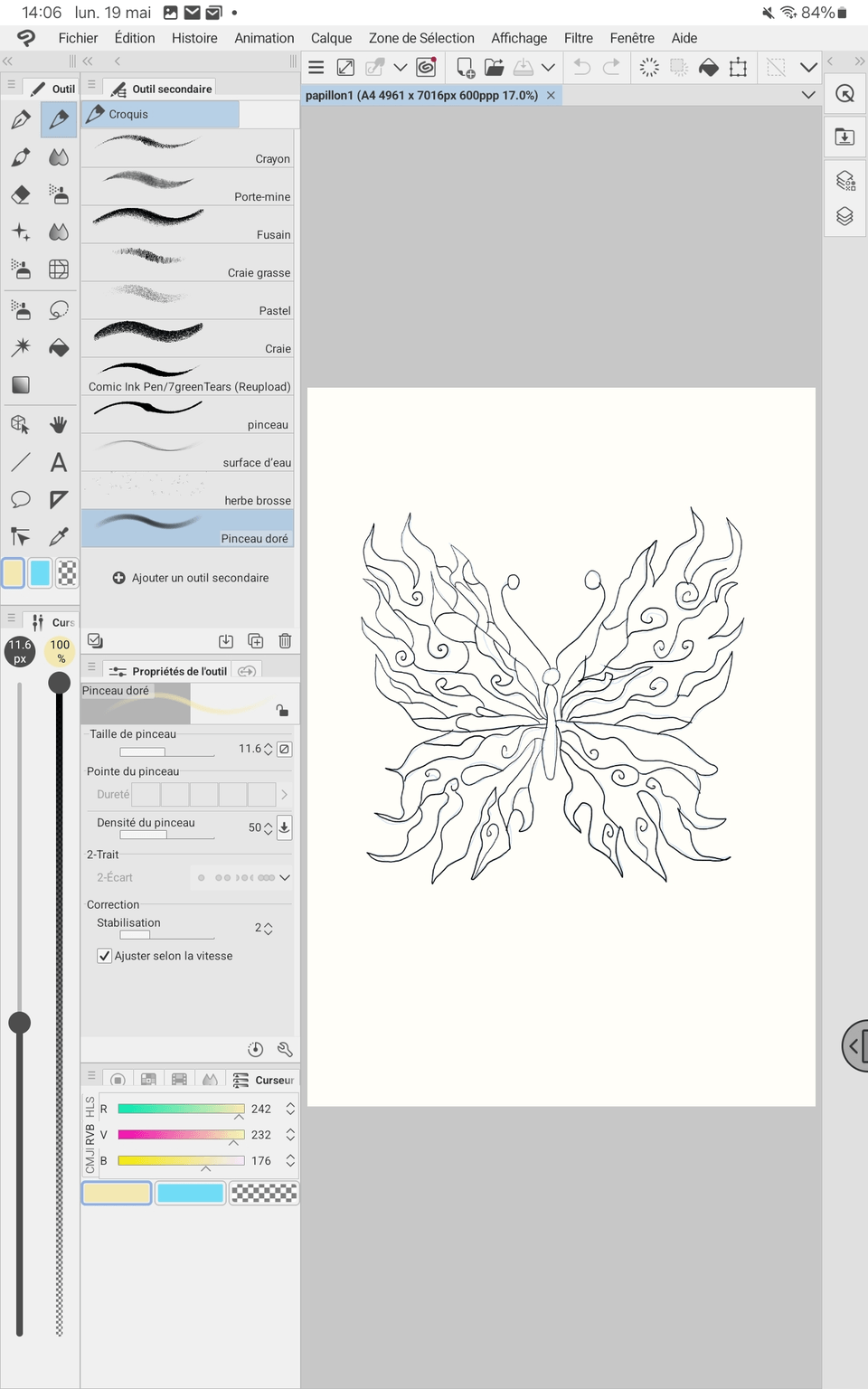868x1389 pixels.
Task: Select the transparent color swatch
Action: [x=263, y=1193]
